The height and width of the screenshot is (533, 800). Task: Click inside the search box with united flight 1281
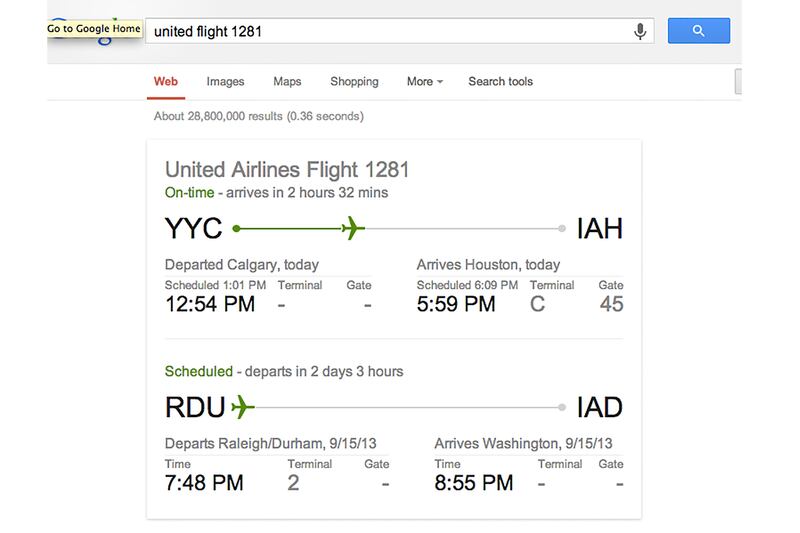390,31
